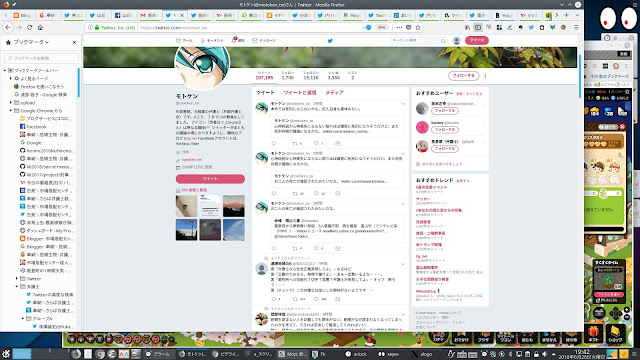View the Tweets count stat
Screen dimensions: 640x360
tap(264, 76)
